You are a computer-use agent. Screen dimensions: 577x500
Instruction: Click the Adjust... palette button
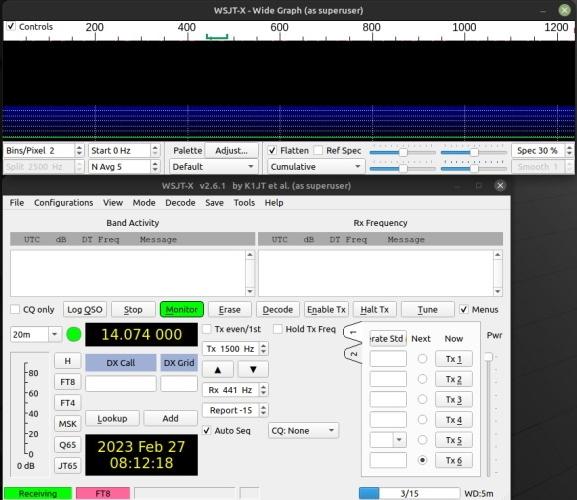pyautogui.click(x=231, y=150)
